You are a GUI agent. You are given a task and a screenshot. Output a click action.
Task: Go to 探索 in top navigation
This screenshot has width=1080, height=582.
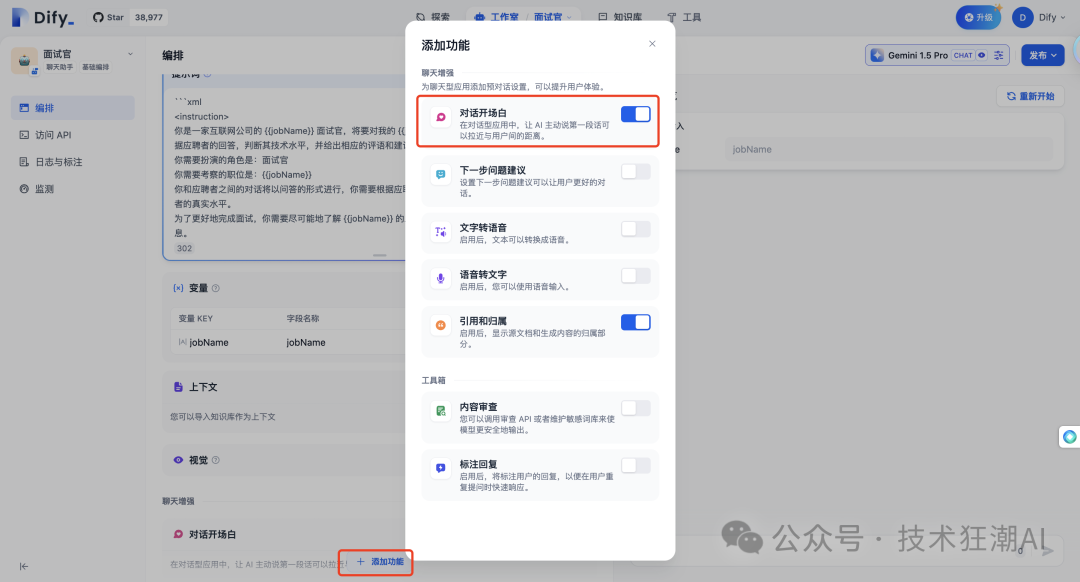(433, 17)
